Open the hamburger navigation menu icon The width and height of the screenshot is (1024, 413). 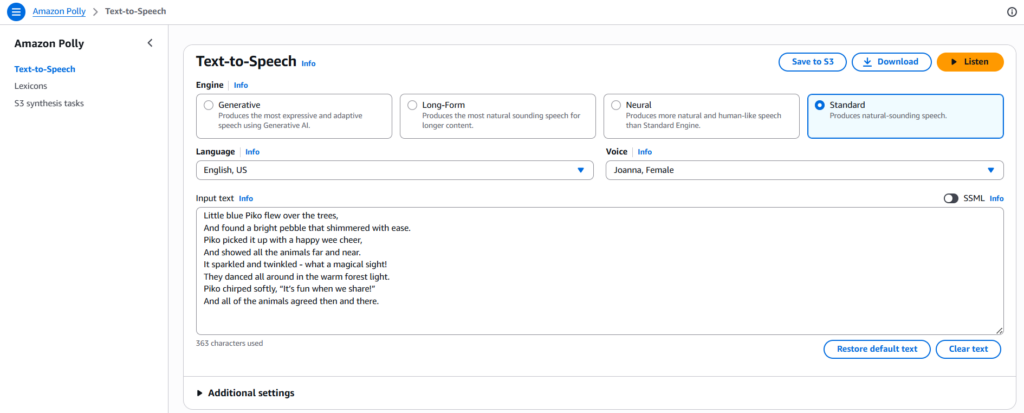coord(16,11)
